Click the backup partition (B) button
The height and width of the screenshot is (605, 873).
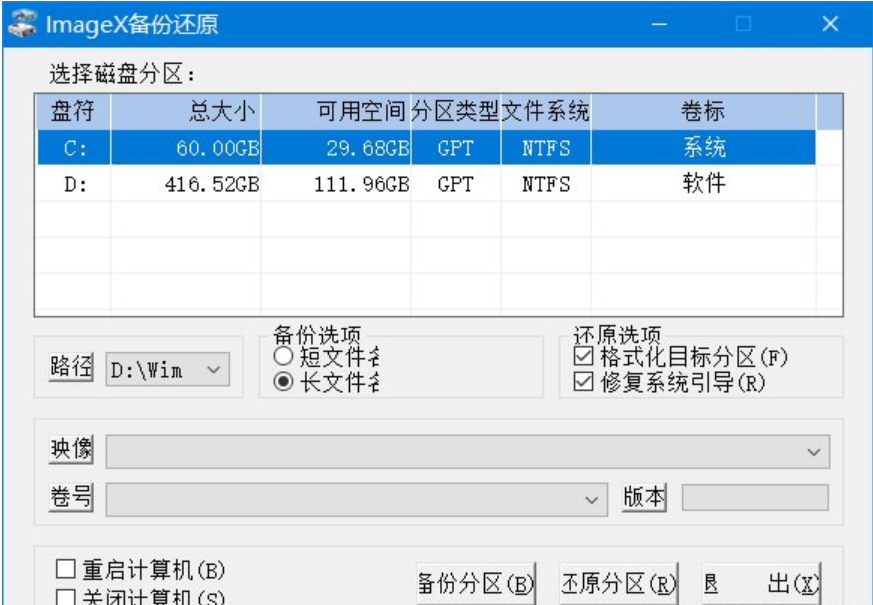point(476,584)
